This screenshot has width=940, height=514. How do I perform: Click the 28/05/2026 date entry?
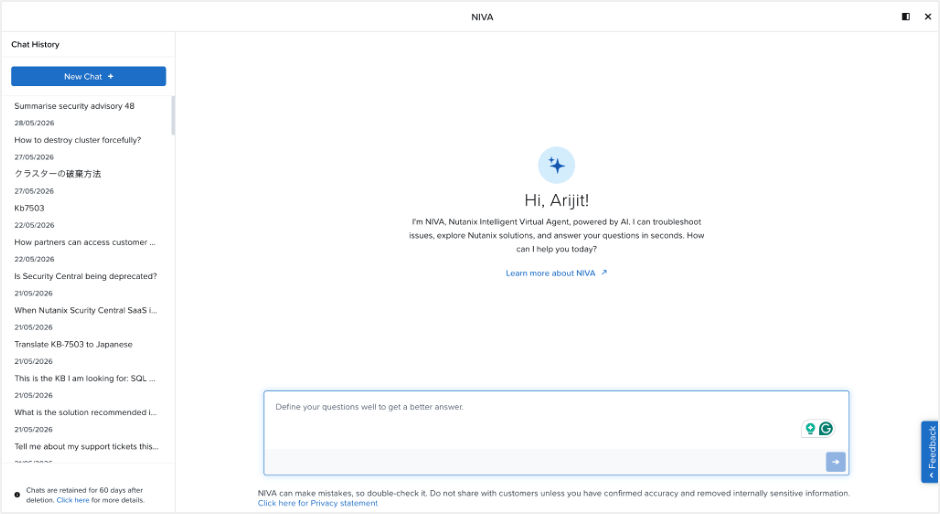pos(34,123)
